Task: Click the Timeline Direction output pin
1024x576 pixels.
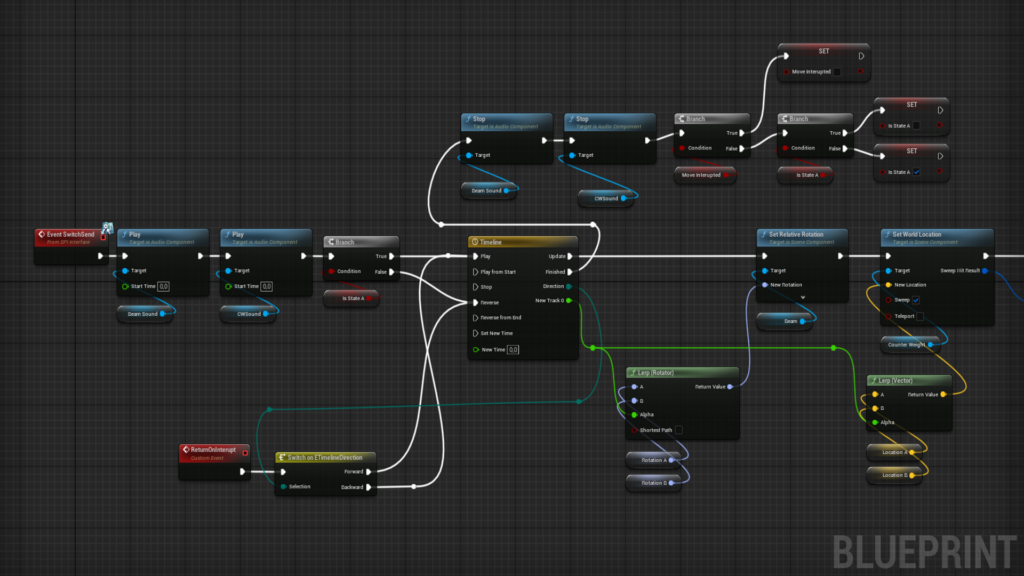Action: click(x=569, y=286)
